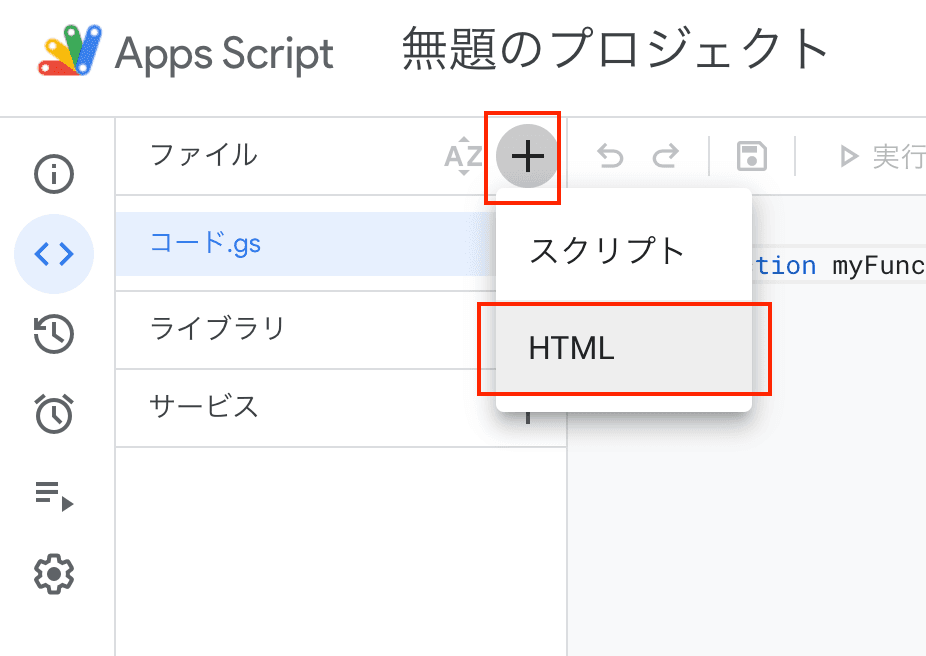Select the Editor icon in sidebar
926x656 pixels.
[54, 254]
